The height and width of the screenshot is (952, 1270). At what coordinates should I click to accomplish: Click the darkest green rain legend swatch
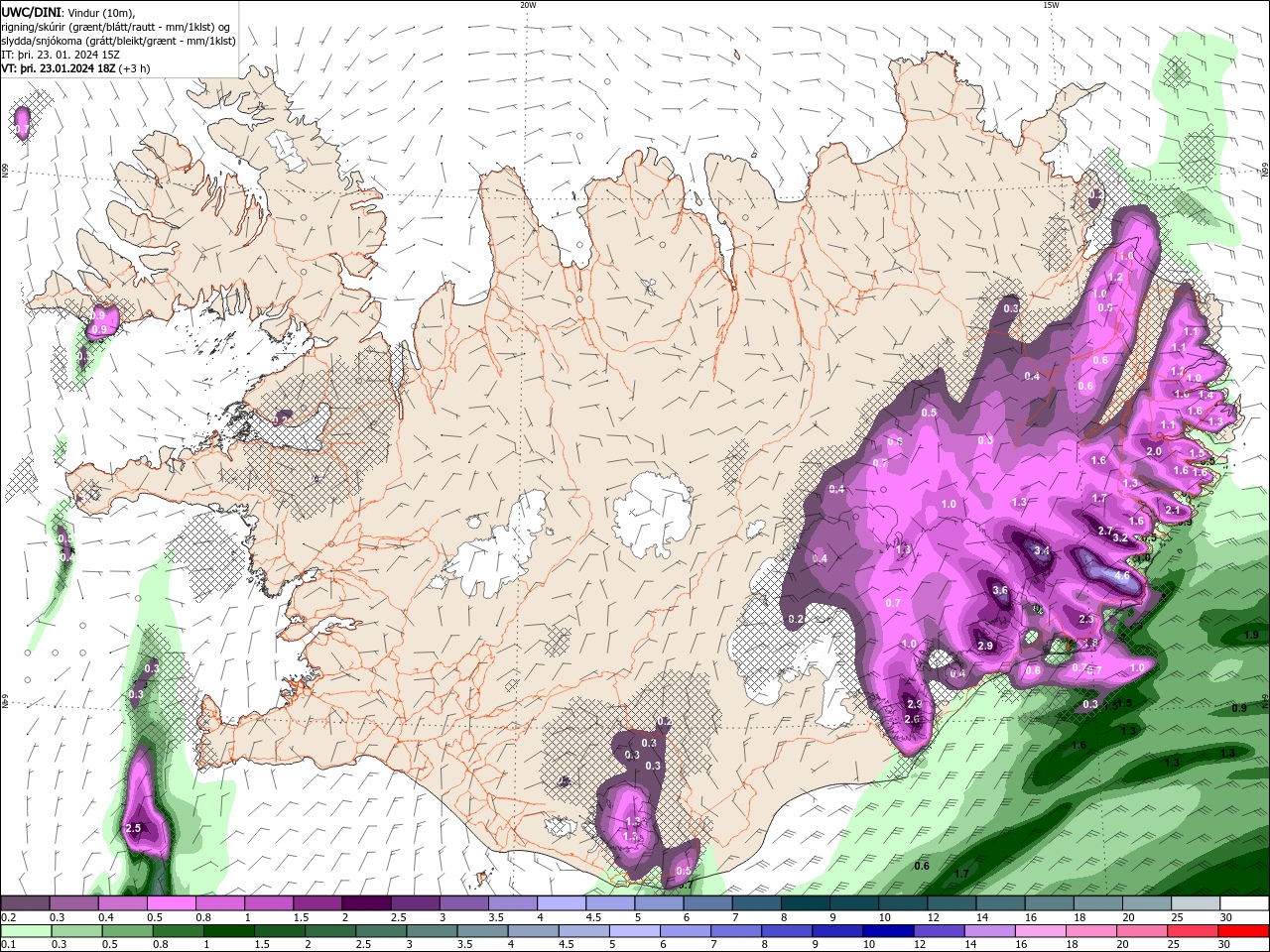click(x=229, y=931)
